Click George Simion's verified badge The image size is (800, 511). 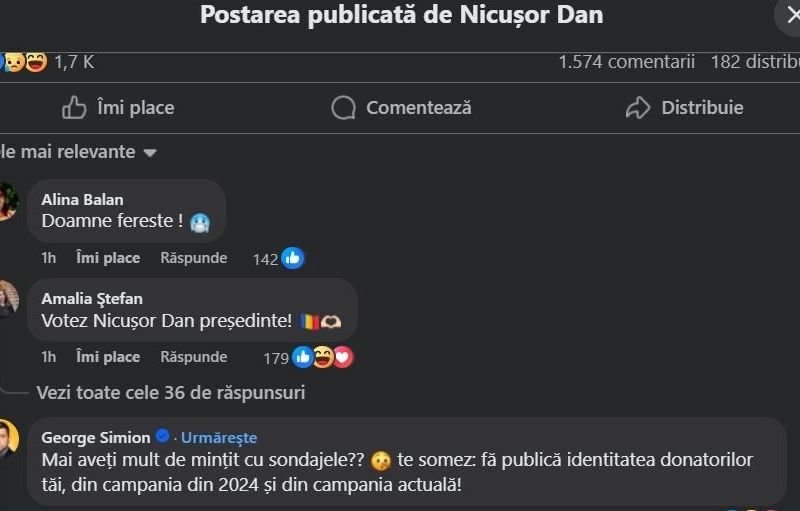[x=162, y=436]
